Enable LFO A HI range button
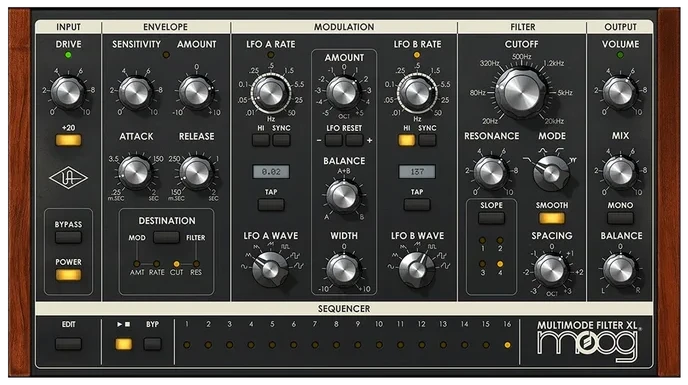The image size is (688, 385). pyautogui.click(x=261, y=140)
